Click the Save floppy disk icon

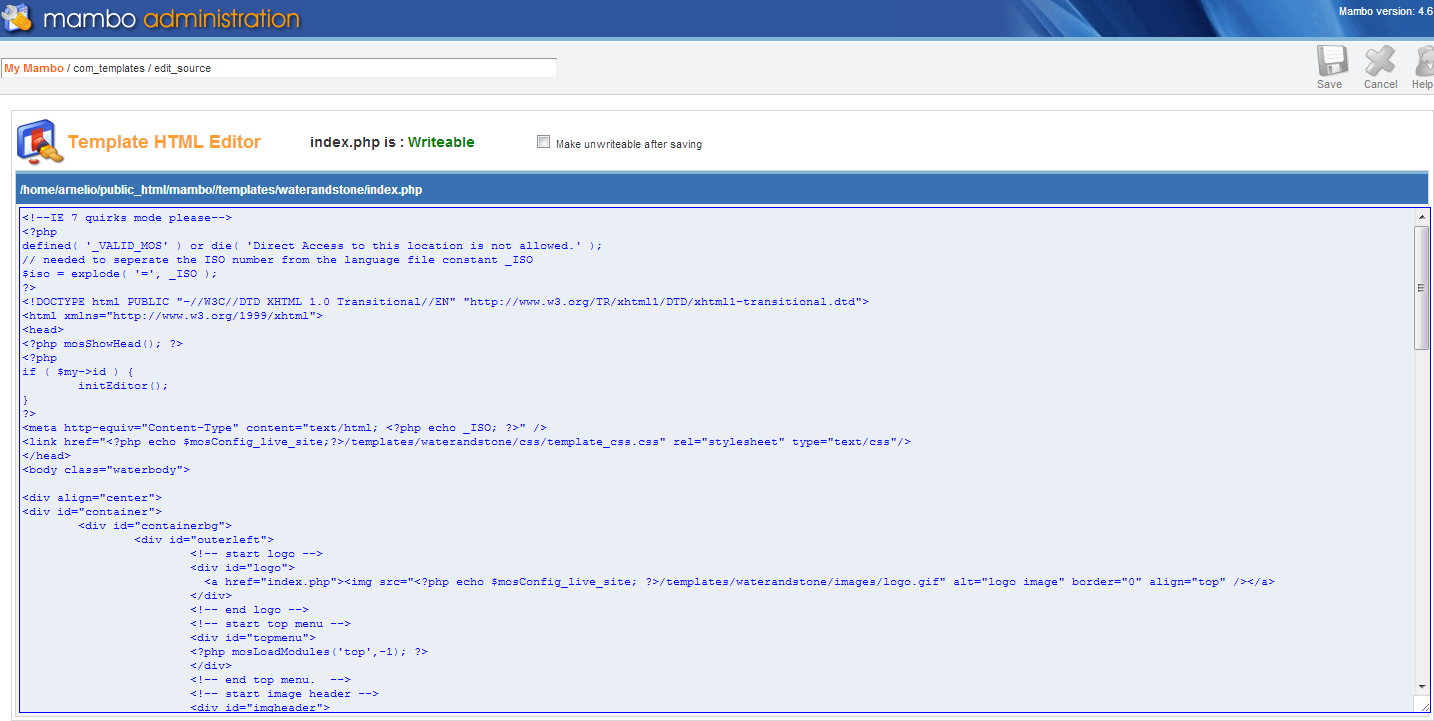click(1331, 62)
